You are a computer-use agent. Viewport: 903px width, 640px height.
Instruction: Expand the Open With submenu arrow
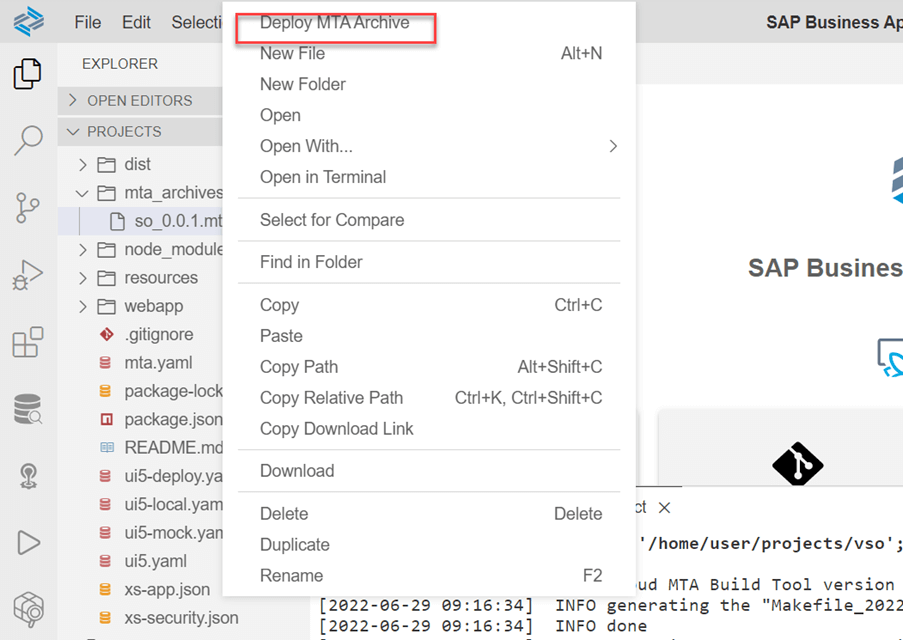(613, 146)
